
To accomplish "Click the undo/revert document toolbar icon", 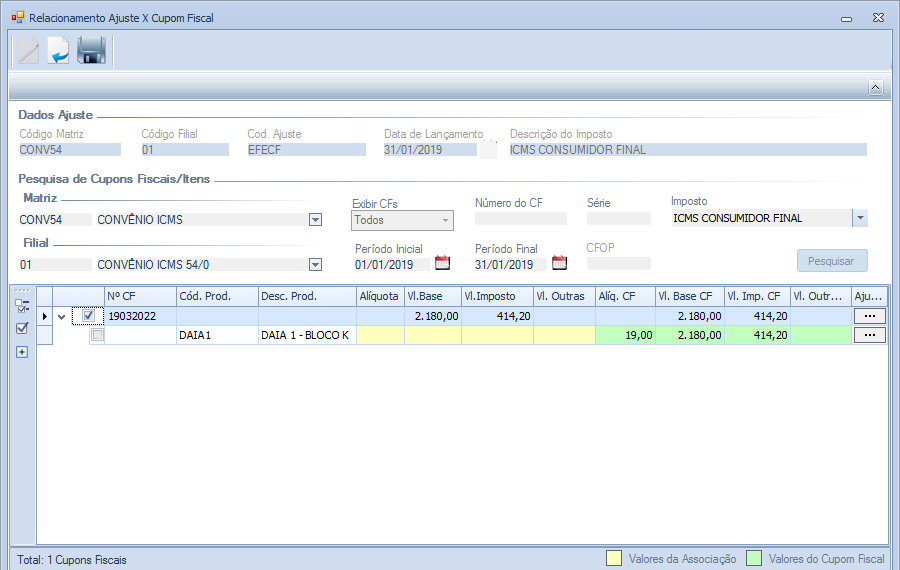I will [x=59, y=50].
